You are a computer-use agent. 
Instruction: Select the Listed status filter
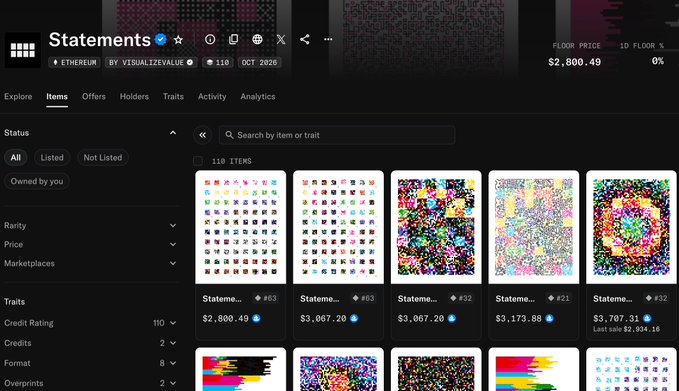click(52, 158)
